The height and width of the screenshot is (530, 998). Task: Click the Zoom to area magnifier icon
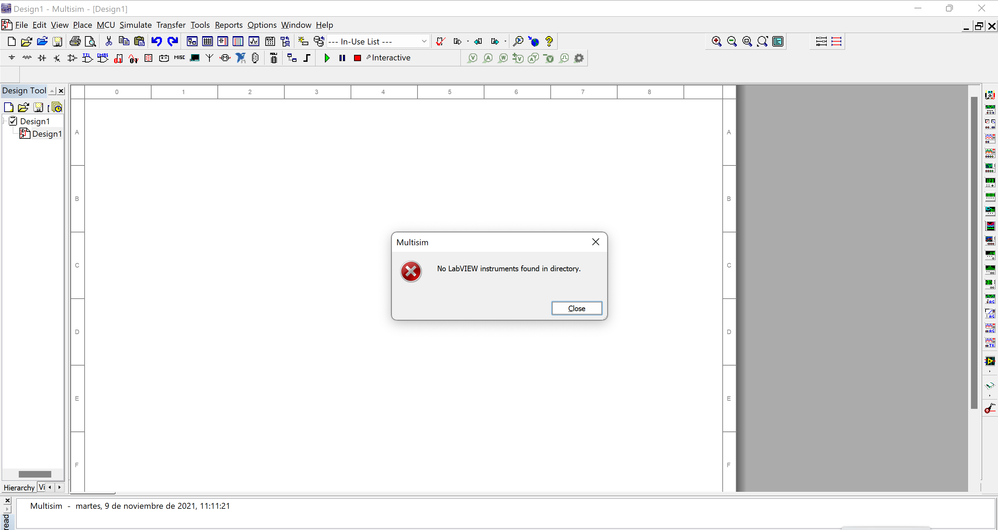(x=747, y=41)
